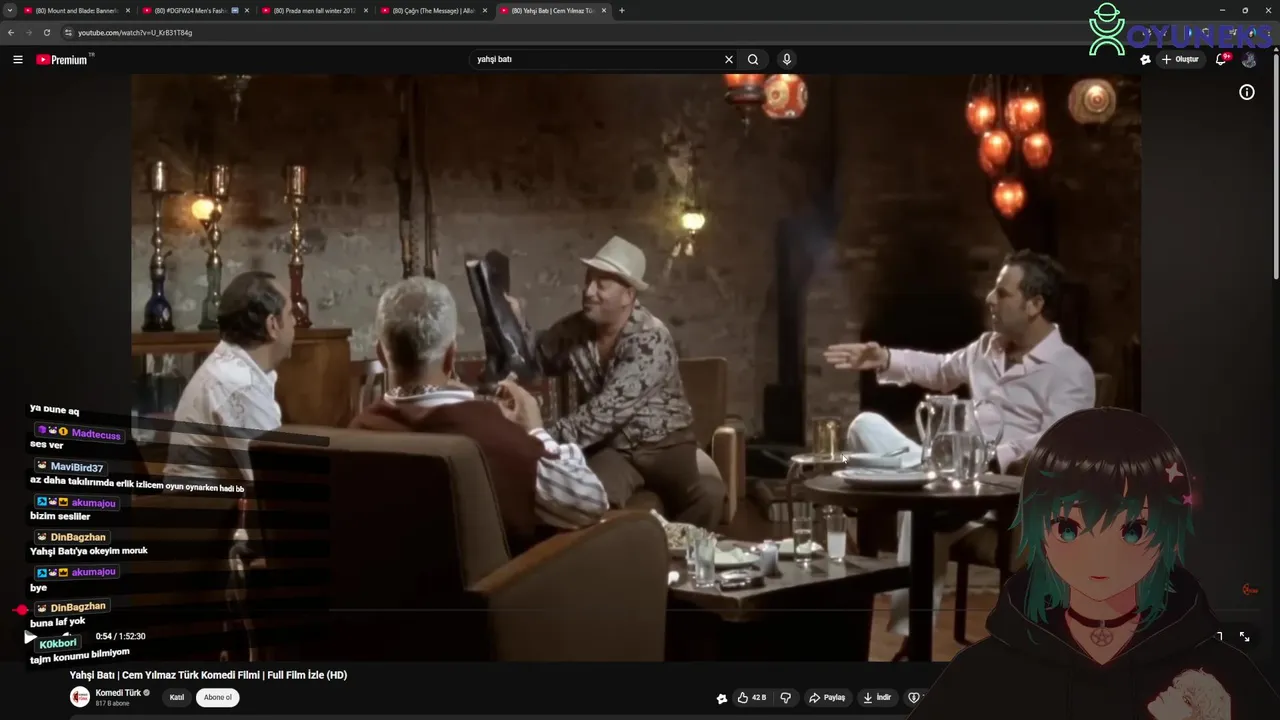Open account avatar menu
The height and width of the screenshot is (720, 1280).
click(1249, 60)
